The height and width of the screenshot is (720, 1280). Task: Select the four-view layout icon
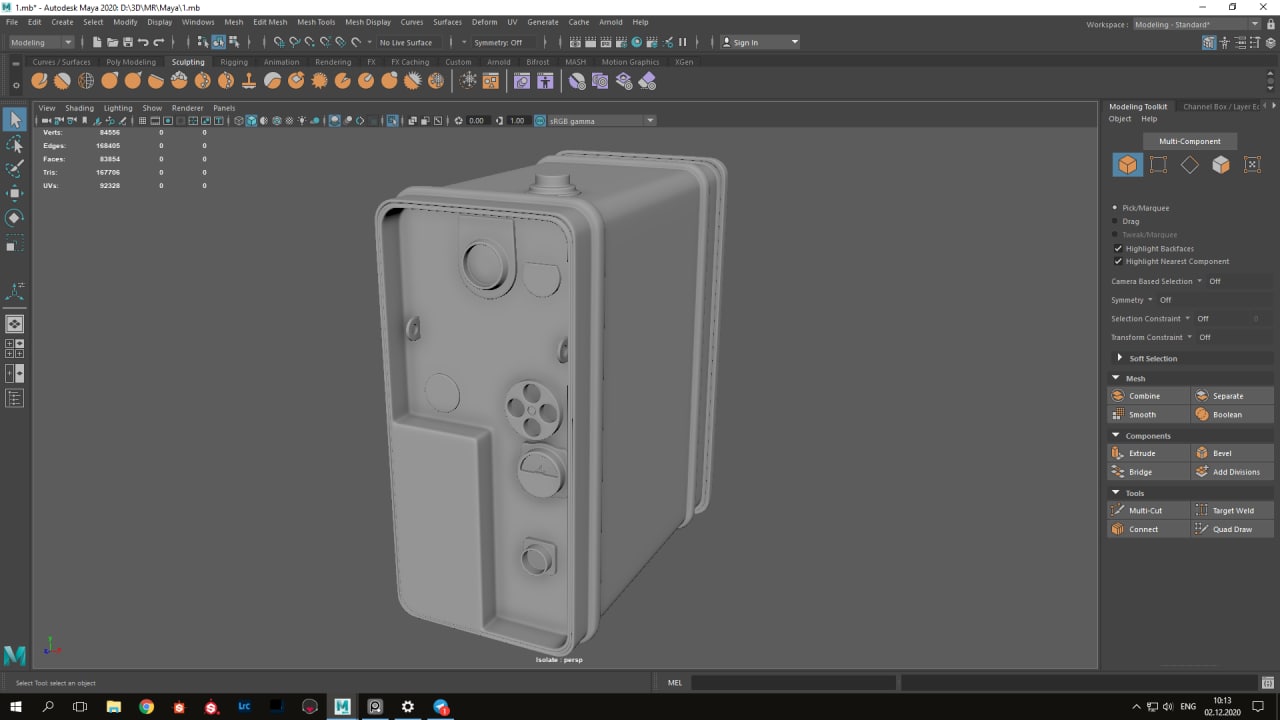click(15, 348)
